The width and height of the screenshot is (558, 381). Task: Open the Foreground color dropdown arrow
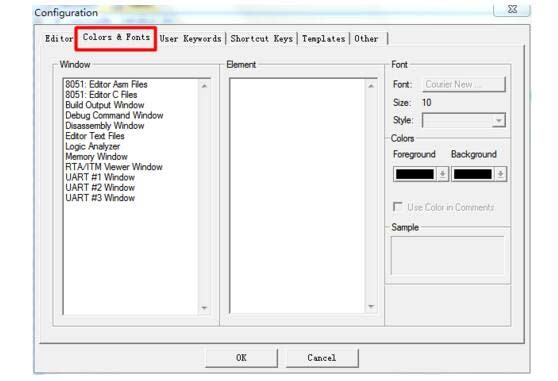pos(442,174)
